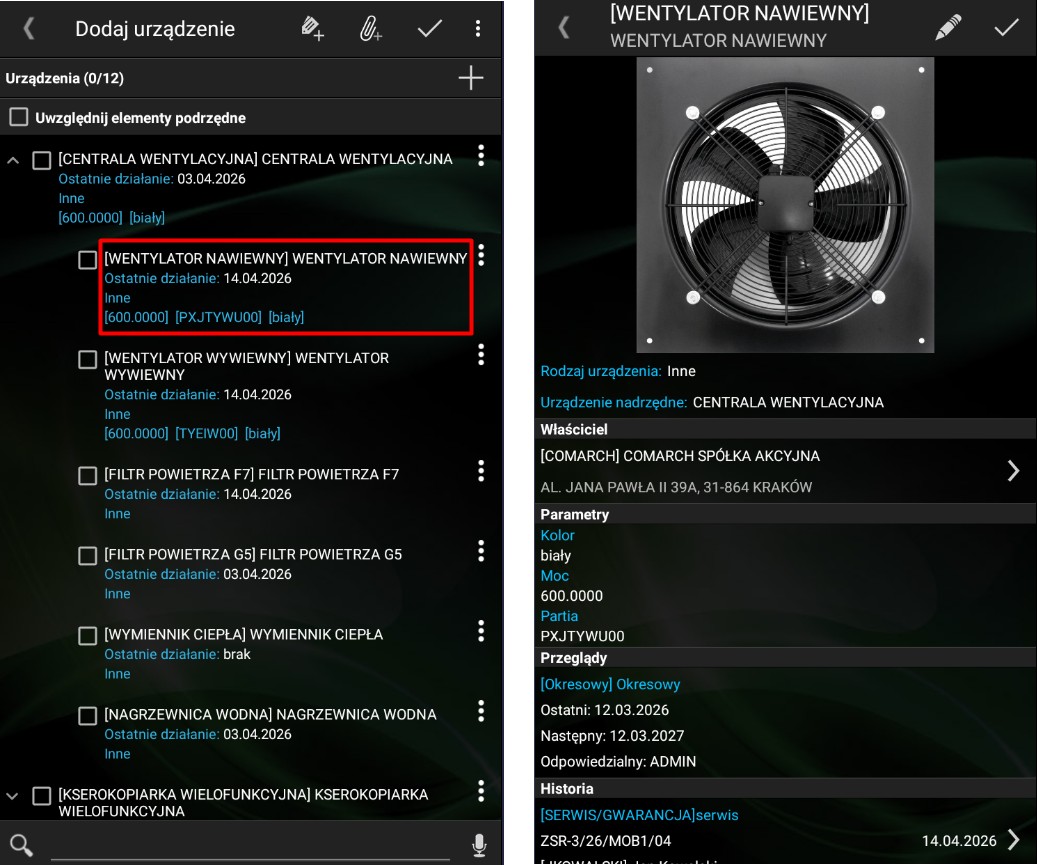Confirm device selection with checkmark in Dodaj urządzenie
This screenshot has width=1037, height=865.
[429, 29]
